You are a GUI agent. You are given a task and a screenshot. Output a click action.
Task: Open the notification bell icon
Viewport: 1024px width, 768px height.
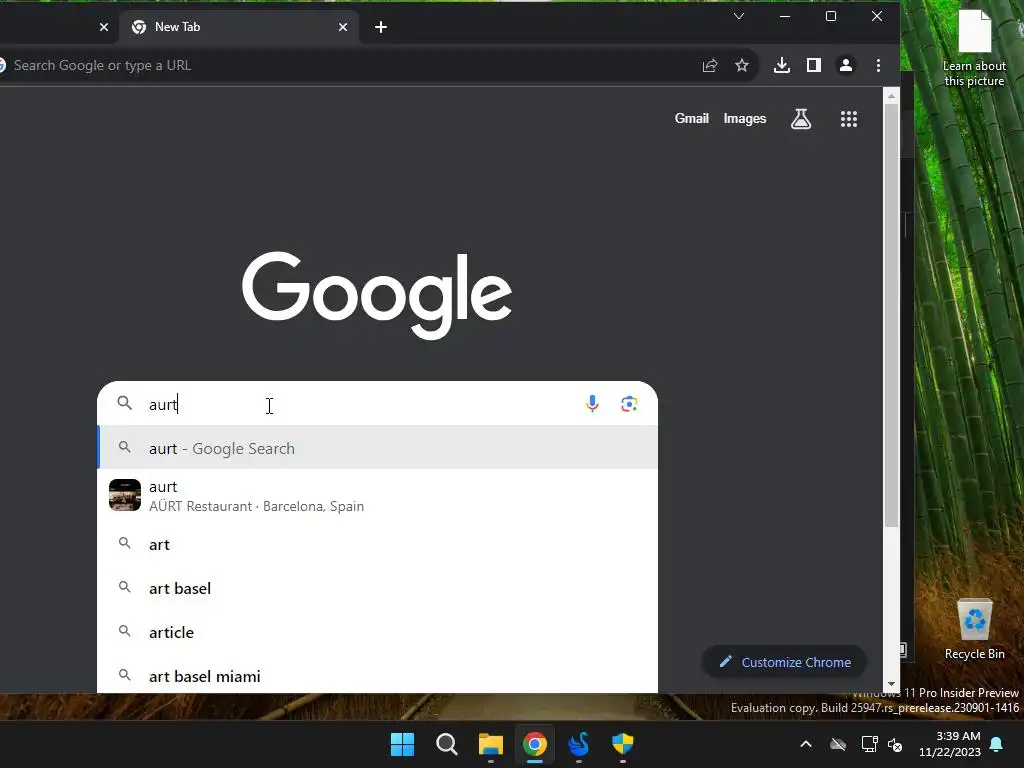pos(996,744)
